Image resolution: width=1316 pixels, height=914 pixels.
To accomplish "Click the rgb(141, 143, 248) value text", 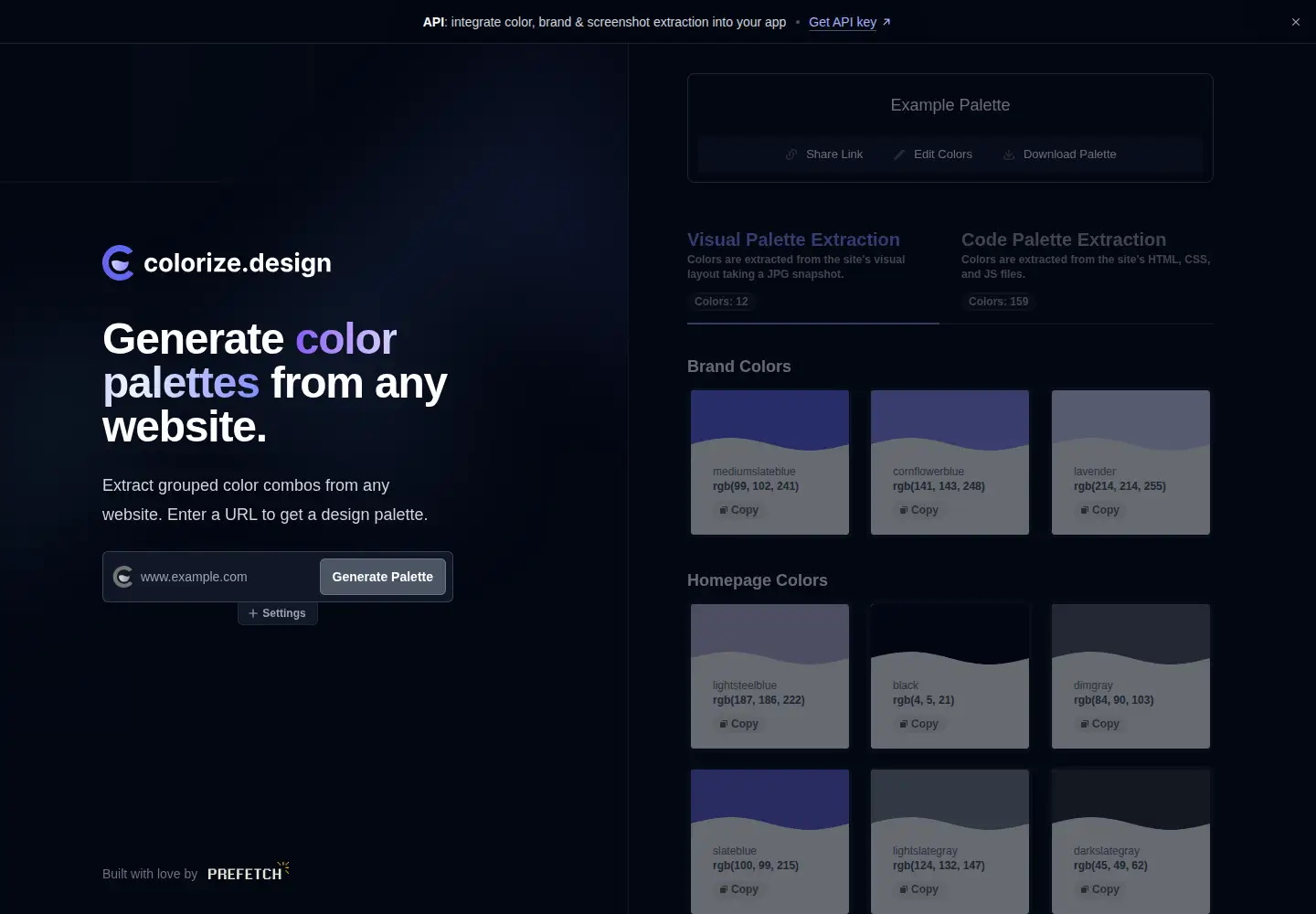I will click(x=939, y=486).
